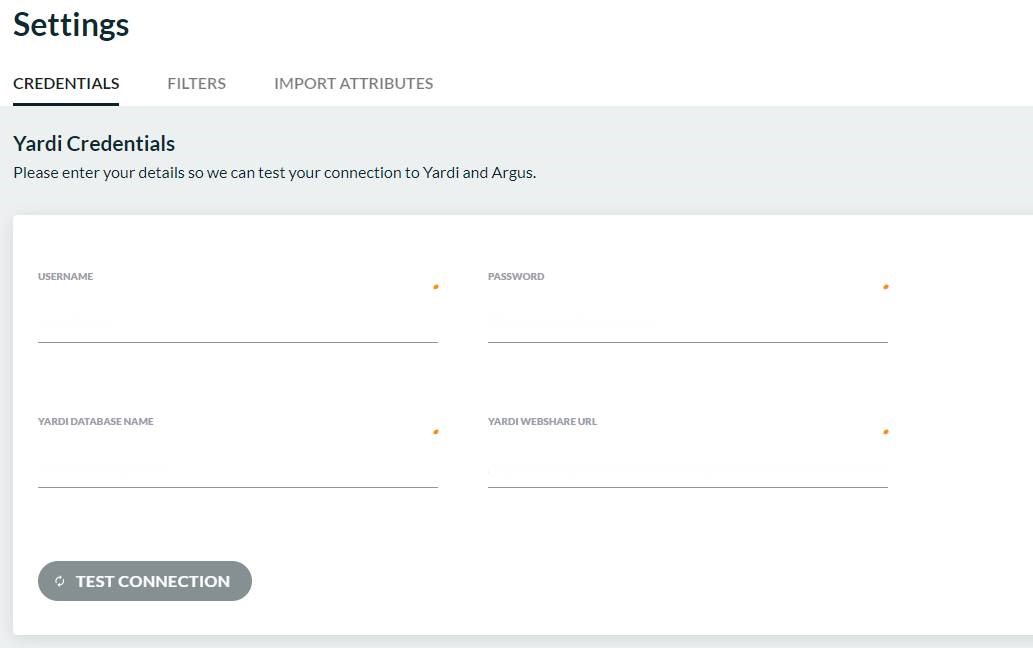
Task: Click the Yardi Webshare URL field
Action: click(687, 466)
